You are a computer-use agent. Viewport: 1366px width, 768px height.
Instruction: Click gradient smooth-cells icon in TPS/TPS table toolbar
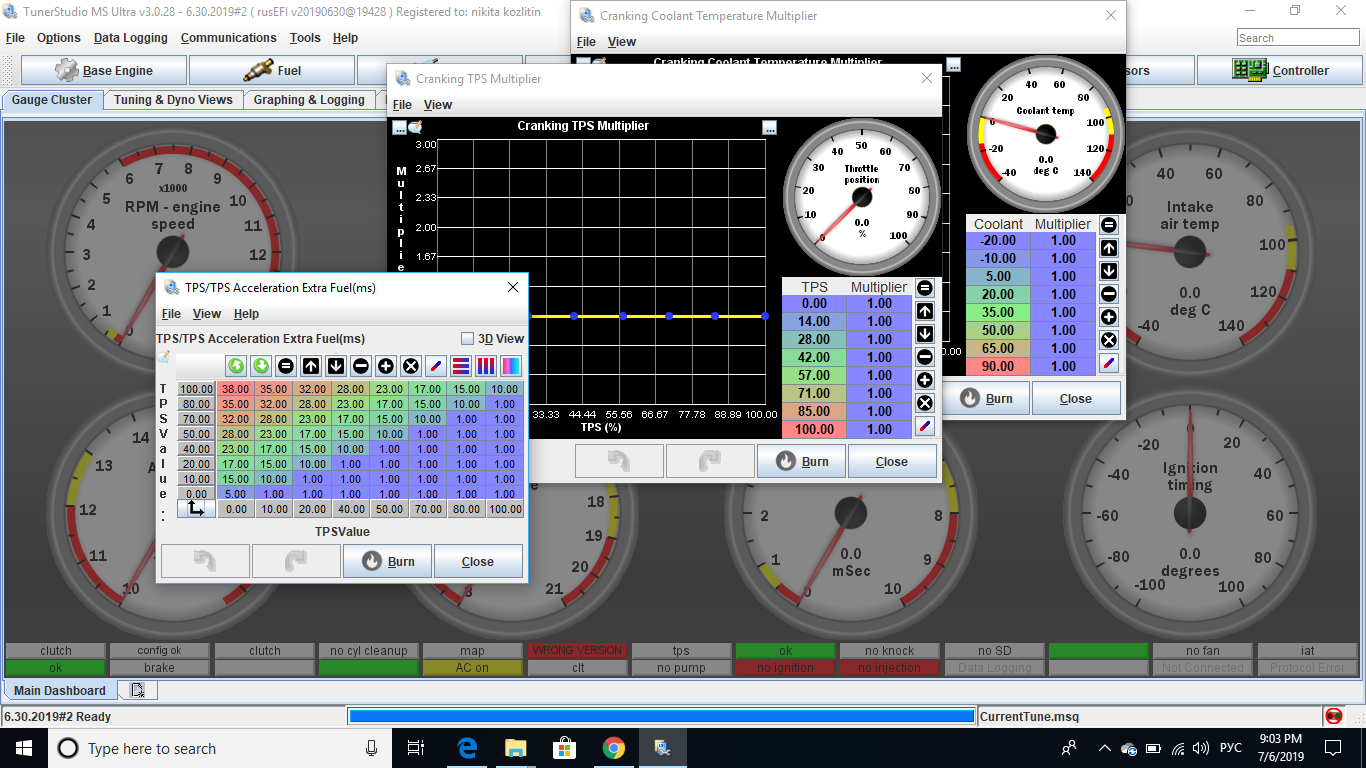[x=510, y=366]
